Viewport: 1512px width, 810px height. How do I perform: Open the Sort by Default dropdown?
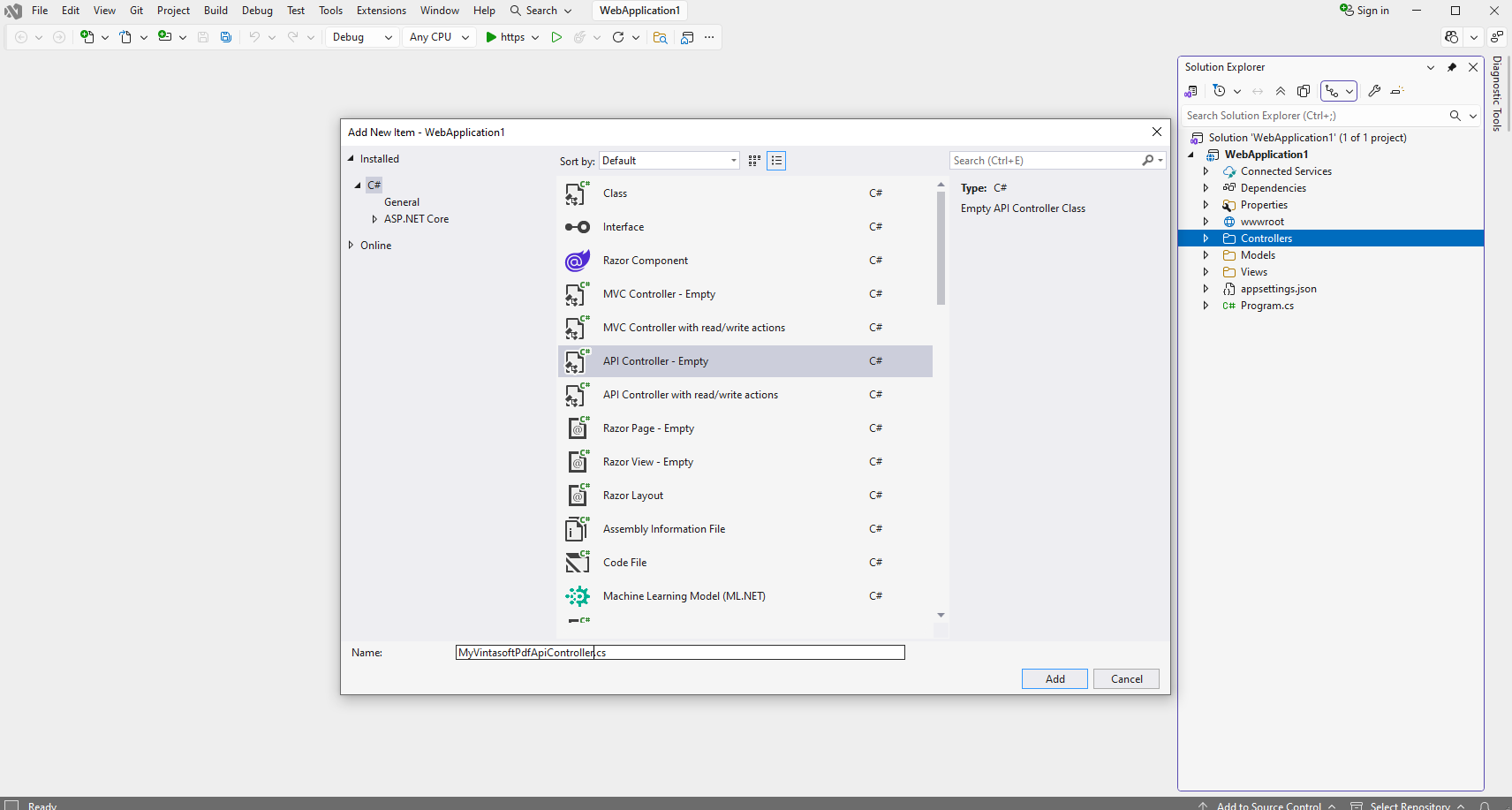[x=669, y=161]
